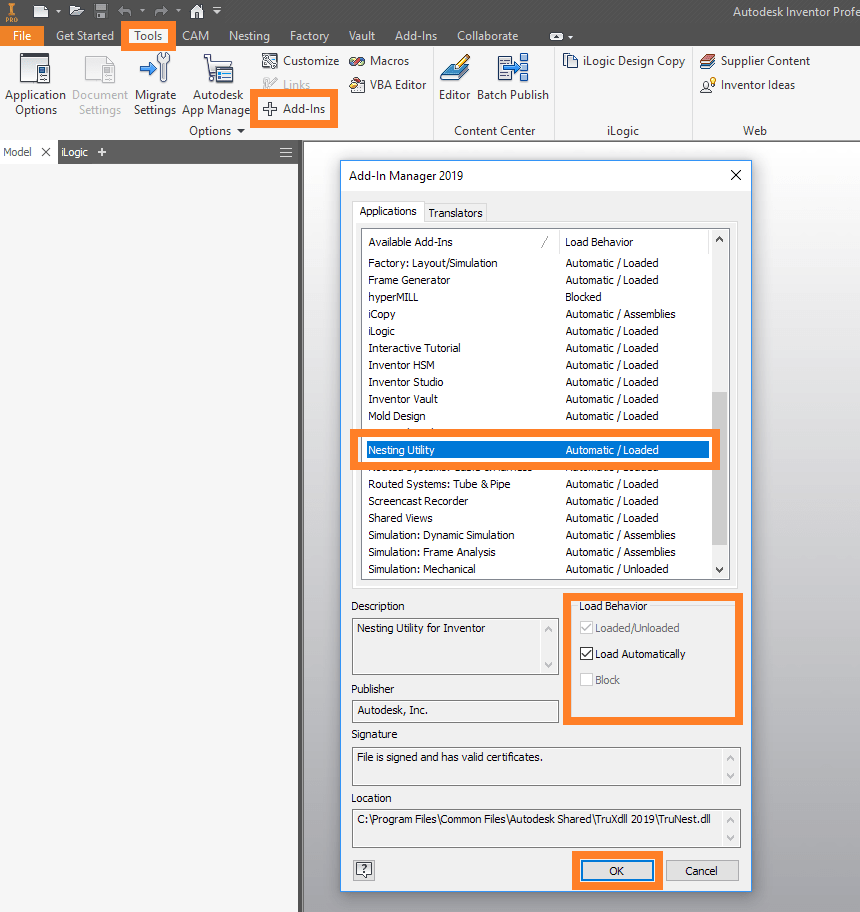Screen dimensions: 860x912
Task: Open Supplier Content
Action: pyautogui.click(x=755, y=61)
